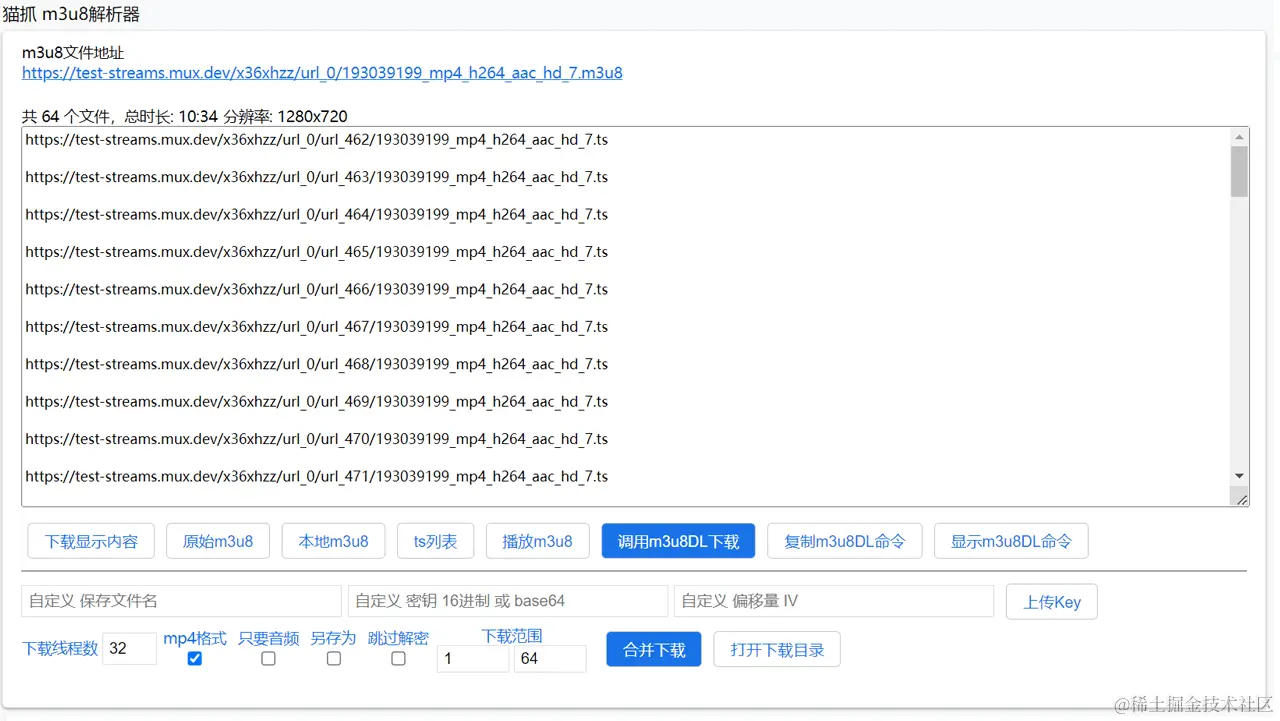1280x721 pixels.
Task: Click the url_466 ts file line
Action: tap(317, 290)
